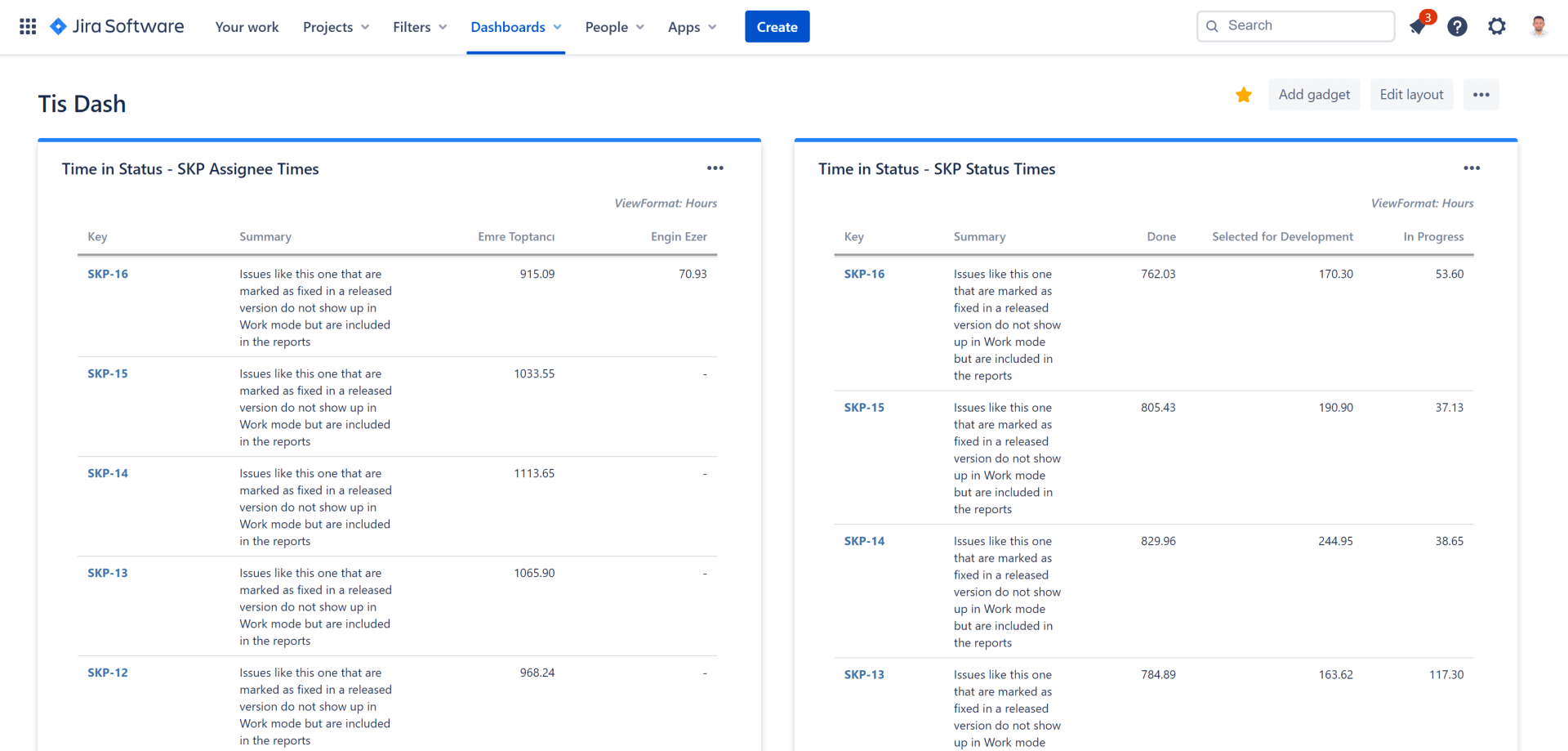Click the 170.30 Selected for Development value
Screen dimensions: 1568x751
click(x=1335, y=275)
